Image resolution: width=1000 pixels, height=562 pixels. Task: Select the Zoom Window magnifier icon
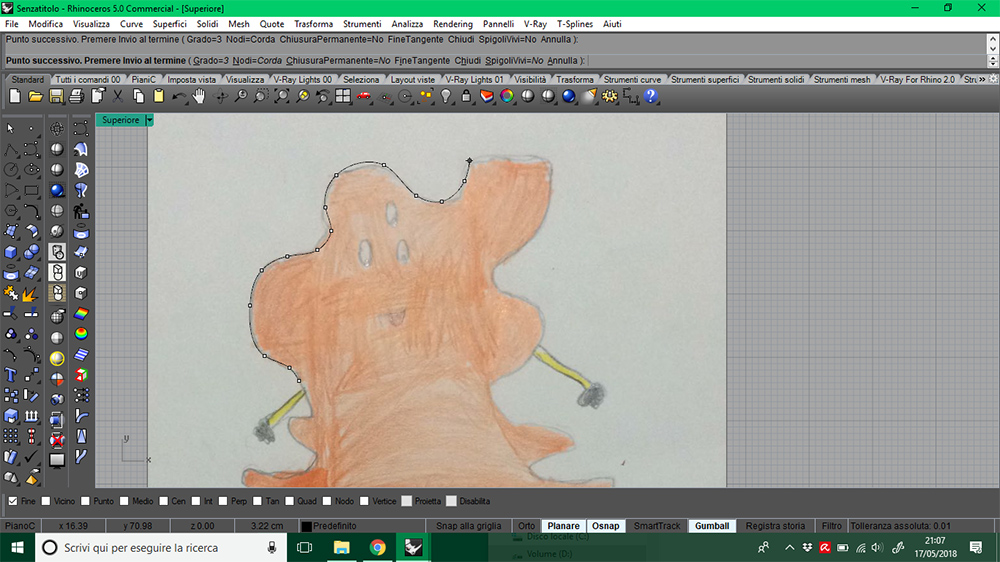261,96
